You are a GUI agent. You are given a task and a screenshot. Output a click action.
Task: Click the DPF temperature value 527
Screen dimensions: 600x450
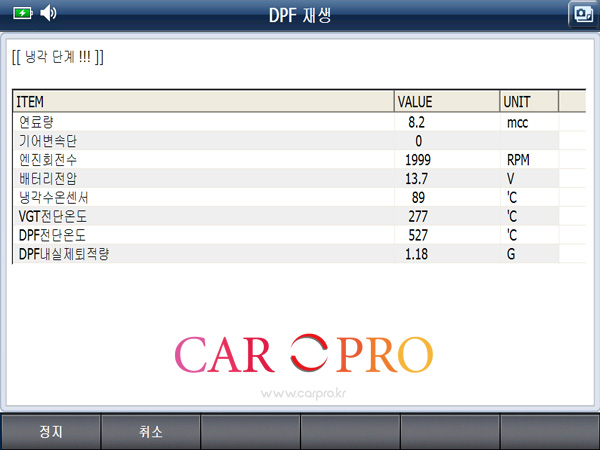coord(418,235)
